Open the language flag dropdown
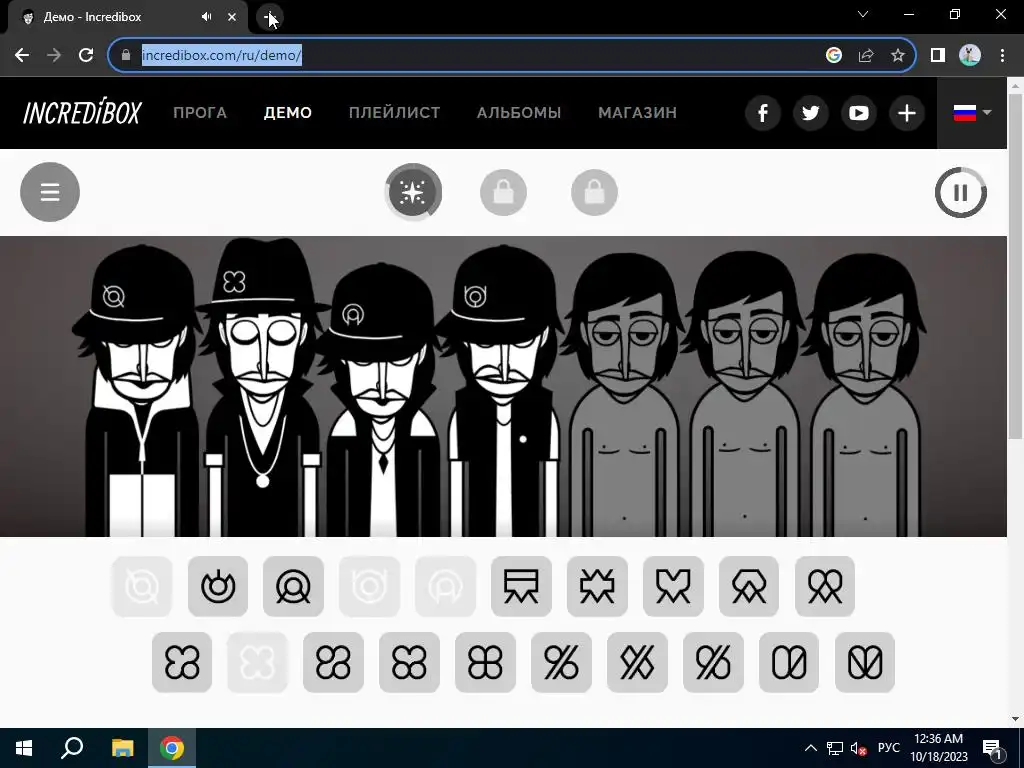 click(972, 113)
